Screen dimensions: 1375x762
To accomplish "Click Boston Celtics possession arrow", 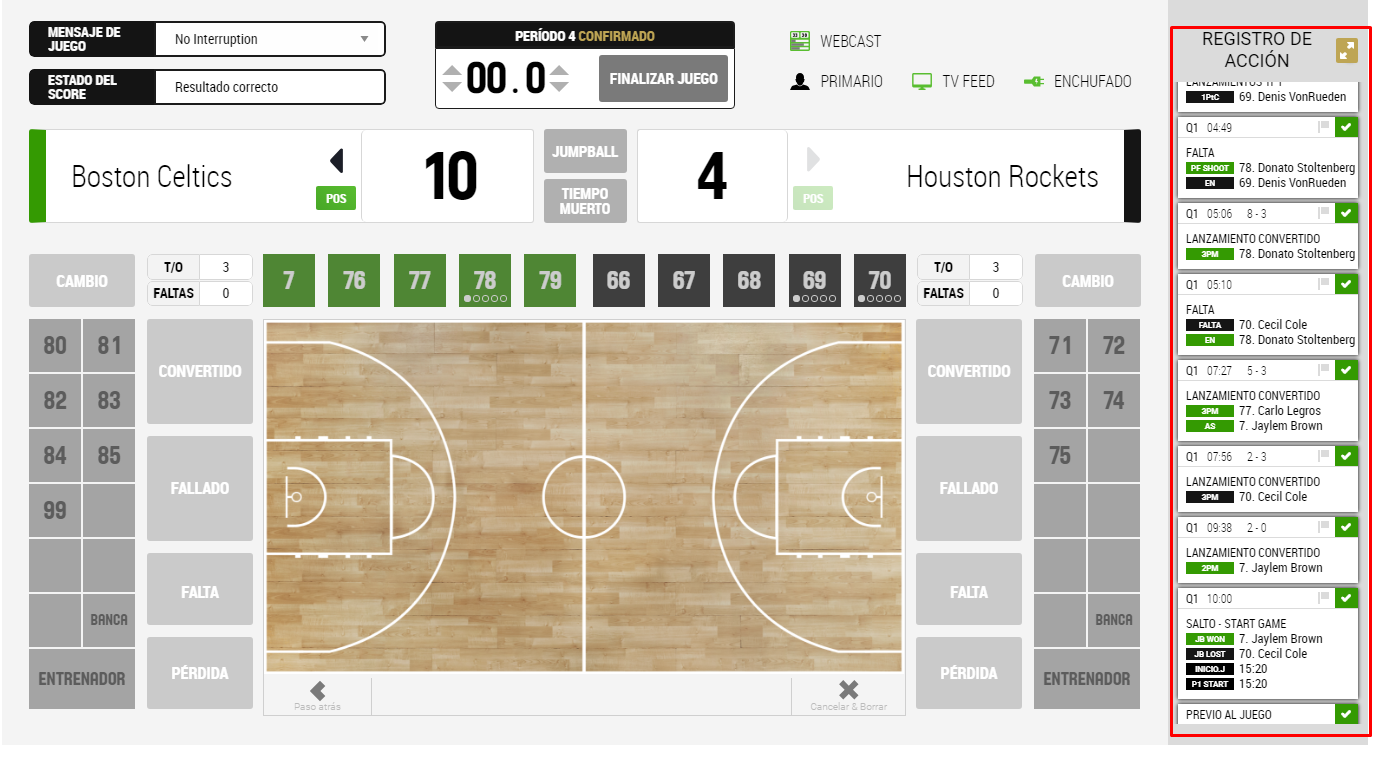I will (x=337, y=160).
